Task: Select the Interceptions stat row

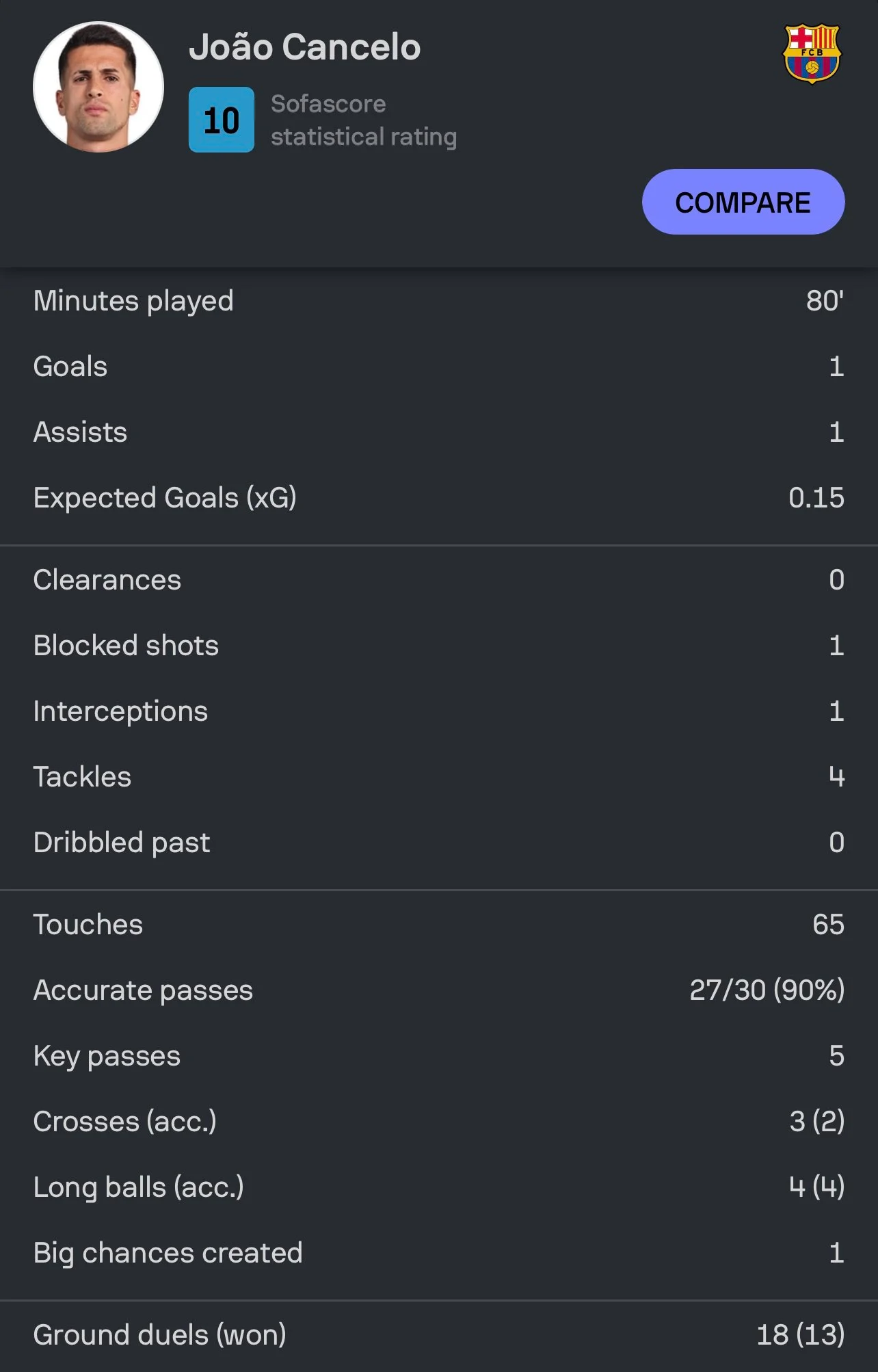Action: point(438,711)
